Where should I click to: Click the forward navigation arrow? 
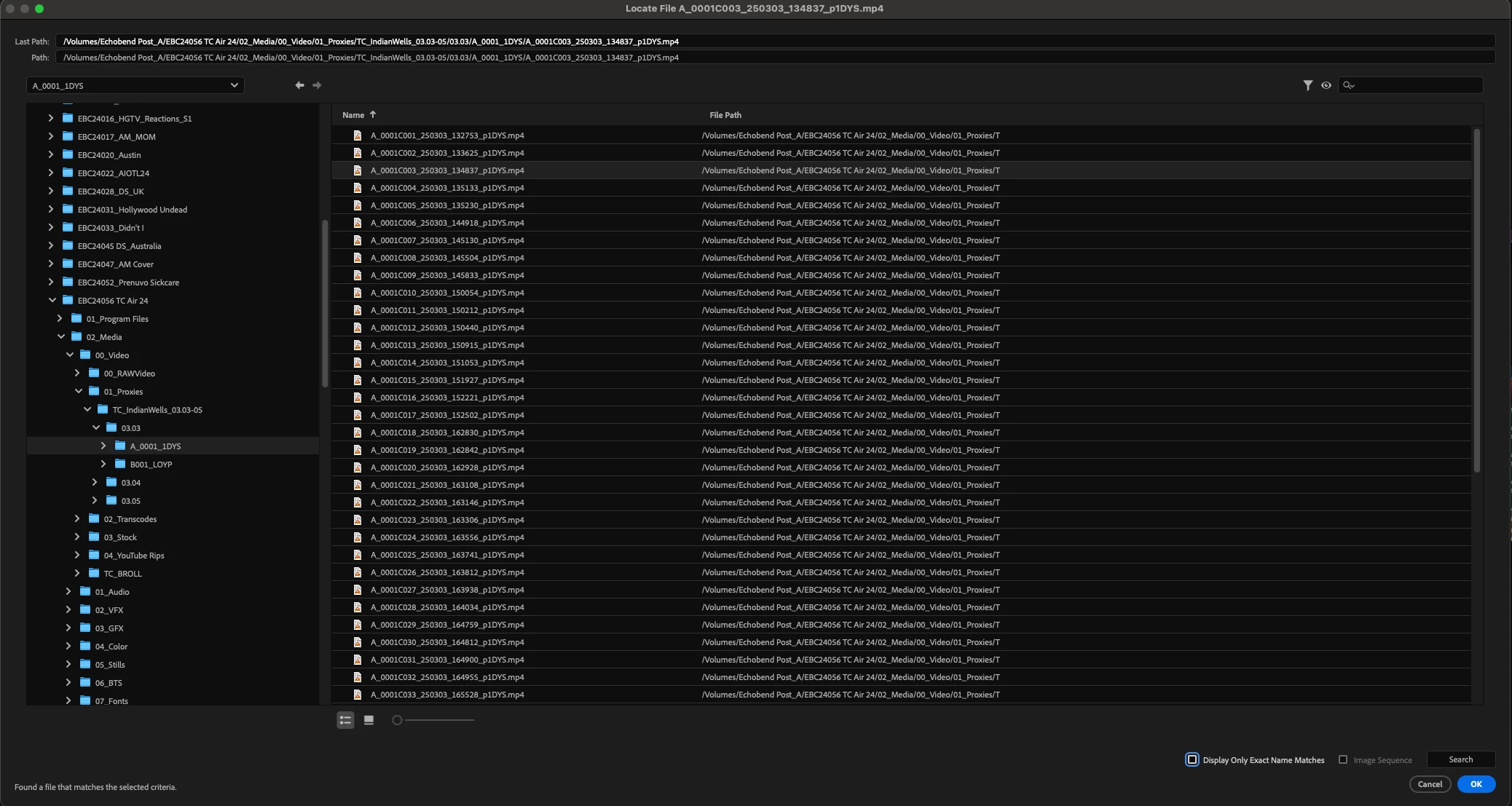317,85
